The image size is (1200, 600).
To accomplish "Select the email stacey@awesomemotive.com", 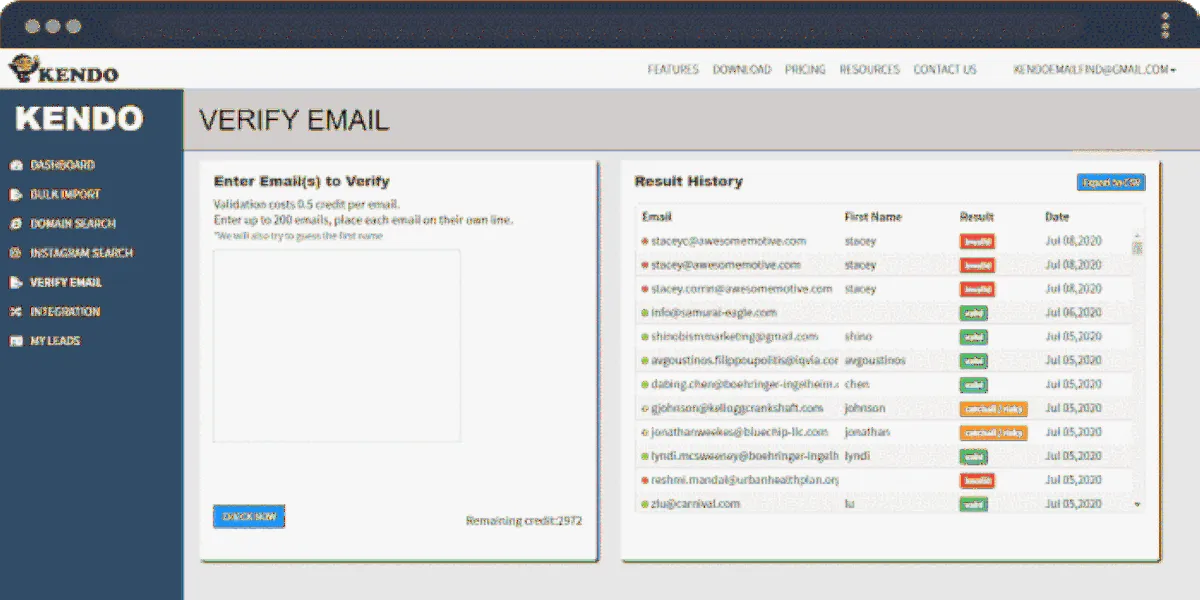I will click(x=726, y=265).
